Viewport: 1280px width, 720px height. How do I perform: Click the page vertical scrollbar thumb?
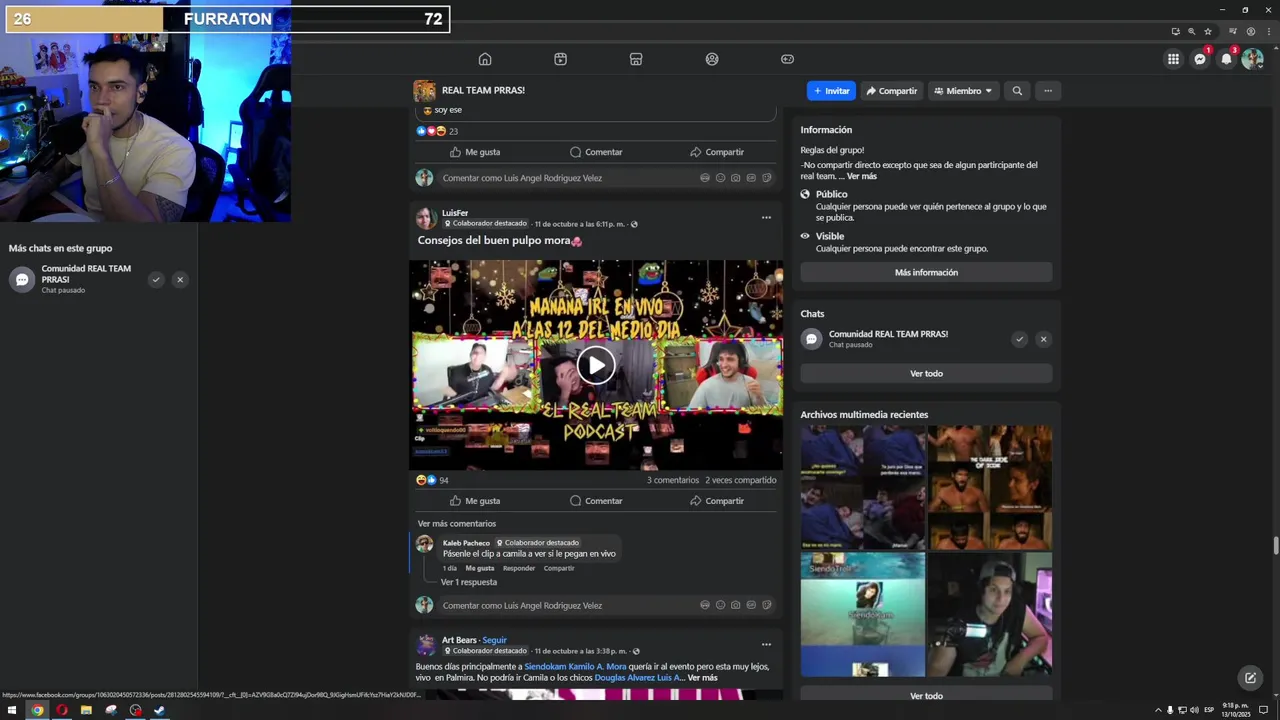(1275, 545)
